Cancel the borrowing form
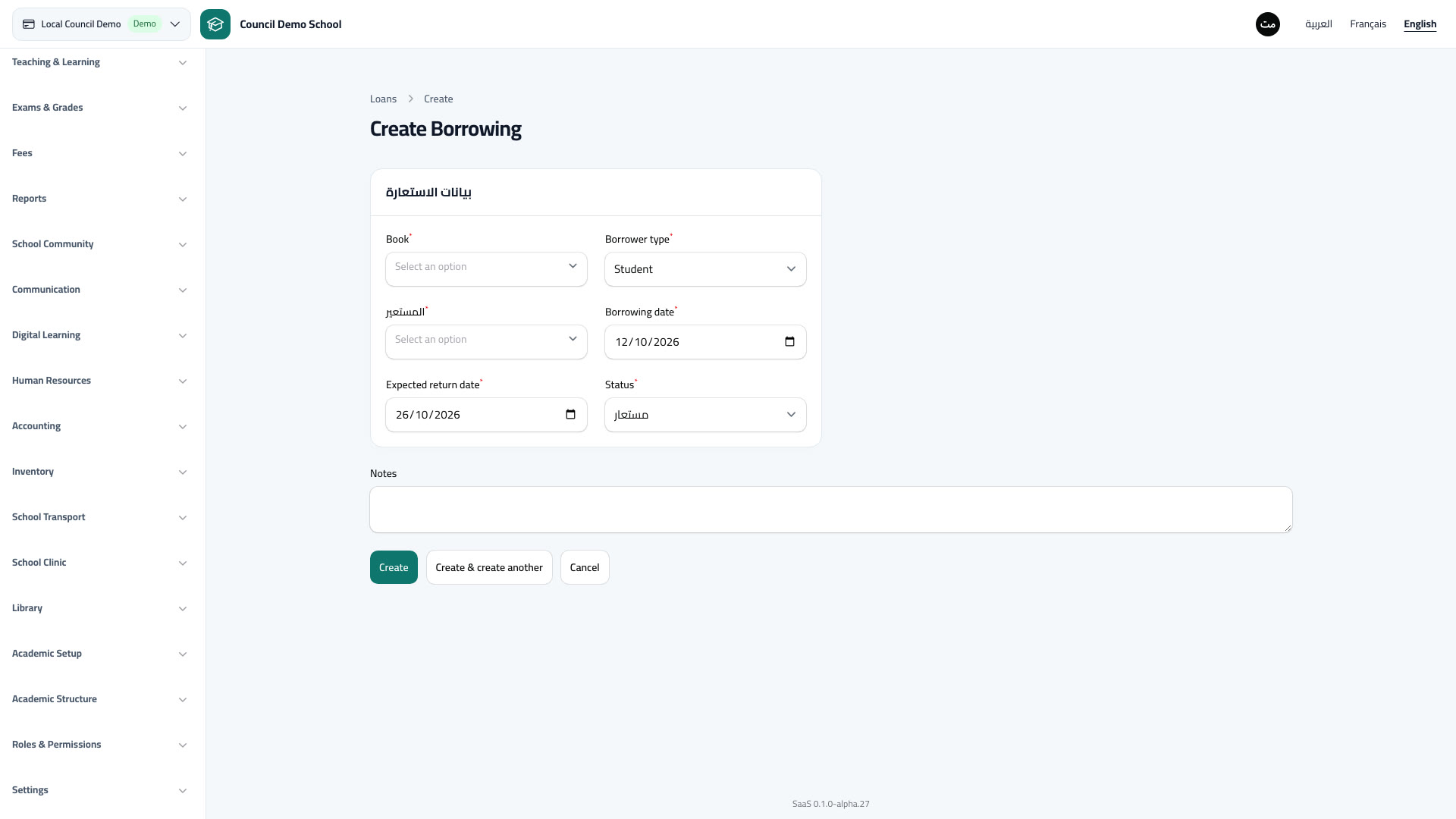1456x819 pixels. (x=585, y=567)
